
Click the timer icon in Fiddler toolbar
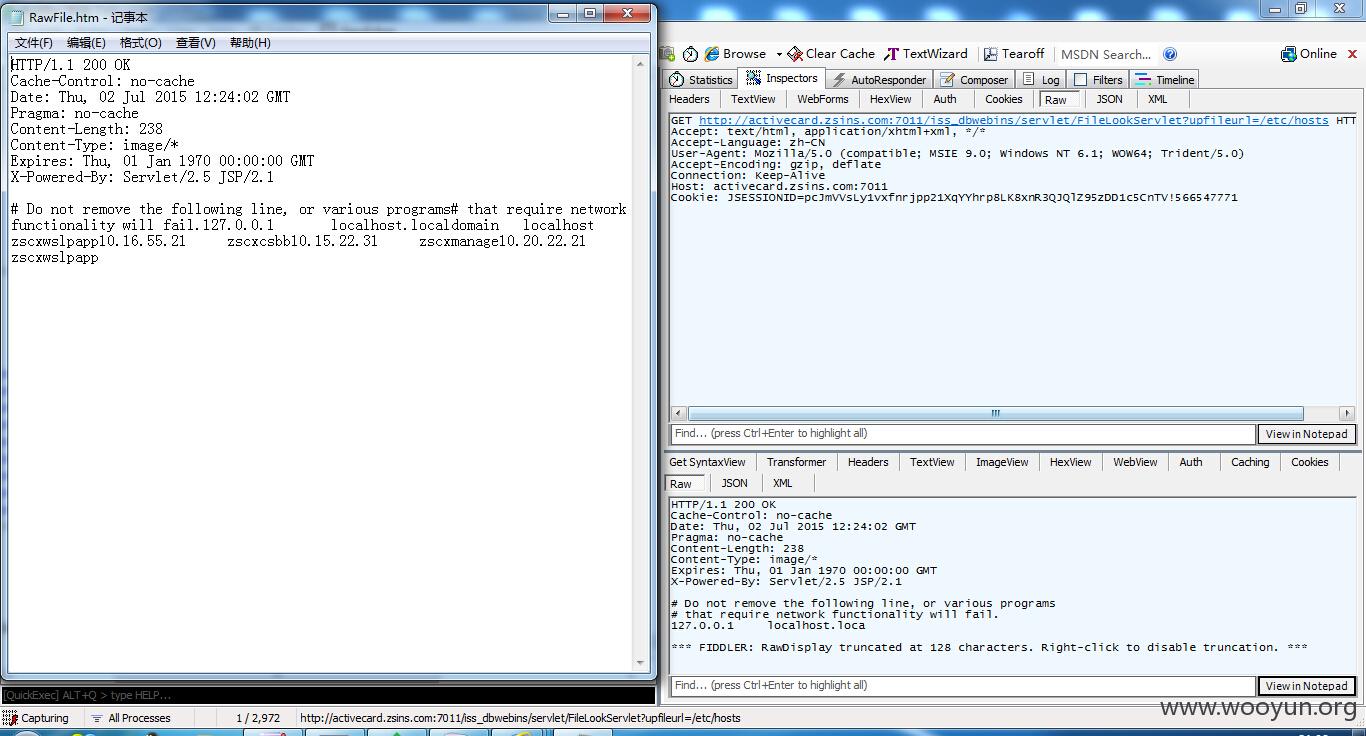point(690,54)
